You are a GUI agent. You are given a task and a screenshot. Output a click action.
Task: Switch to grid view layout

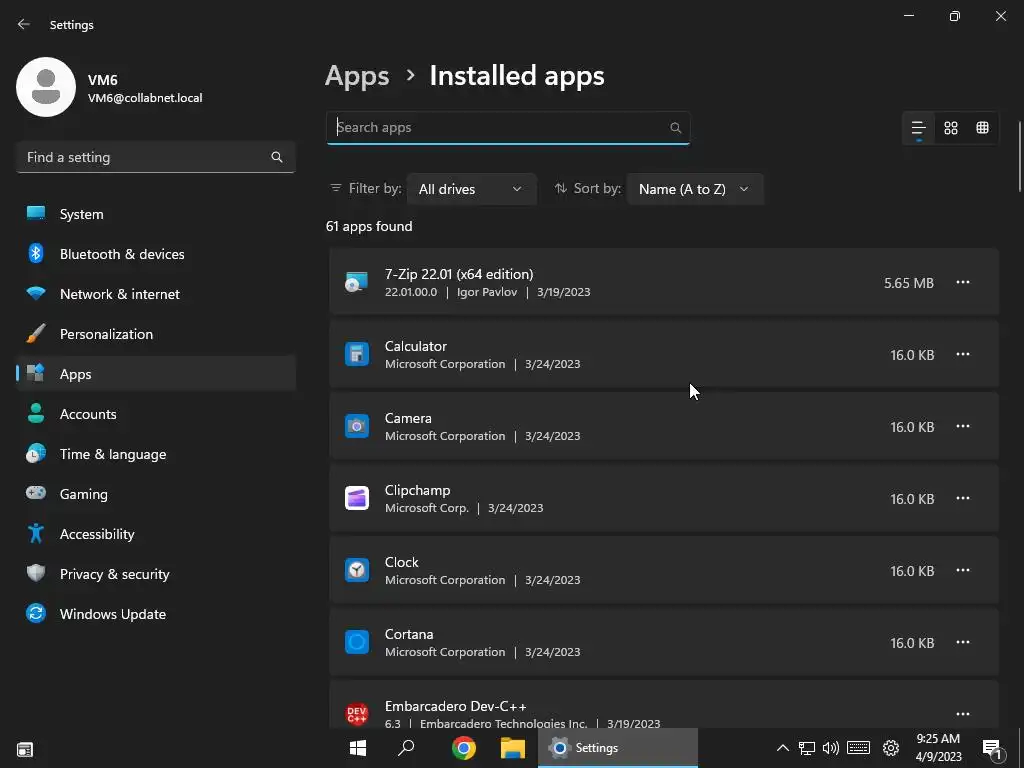[x=951, y=128]
